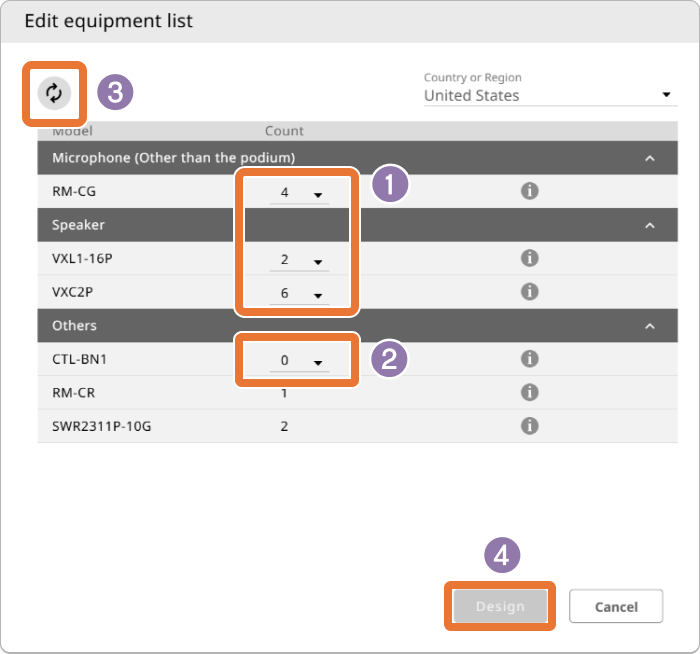Collapse the Microphone section
The width and height of the screenshot is (700, 654).
650,158
